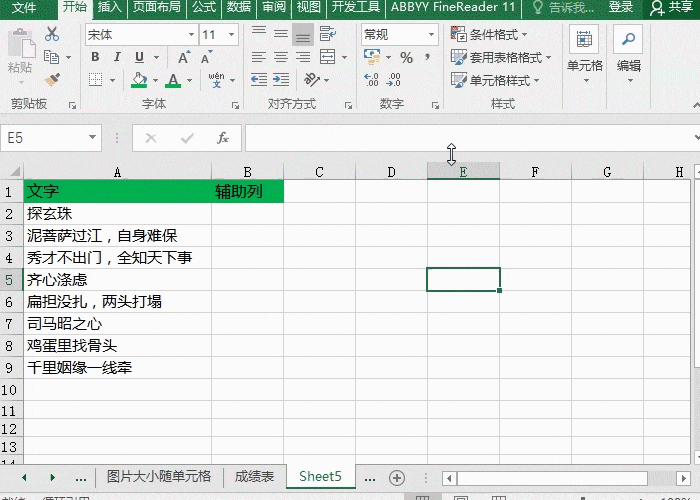The image size is (700, 500).
Task: Click the Percent Style icon
Action: [406, 58]
